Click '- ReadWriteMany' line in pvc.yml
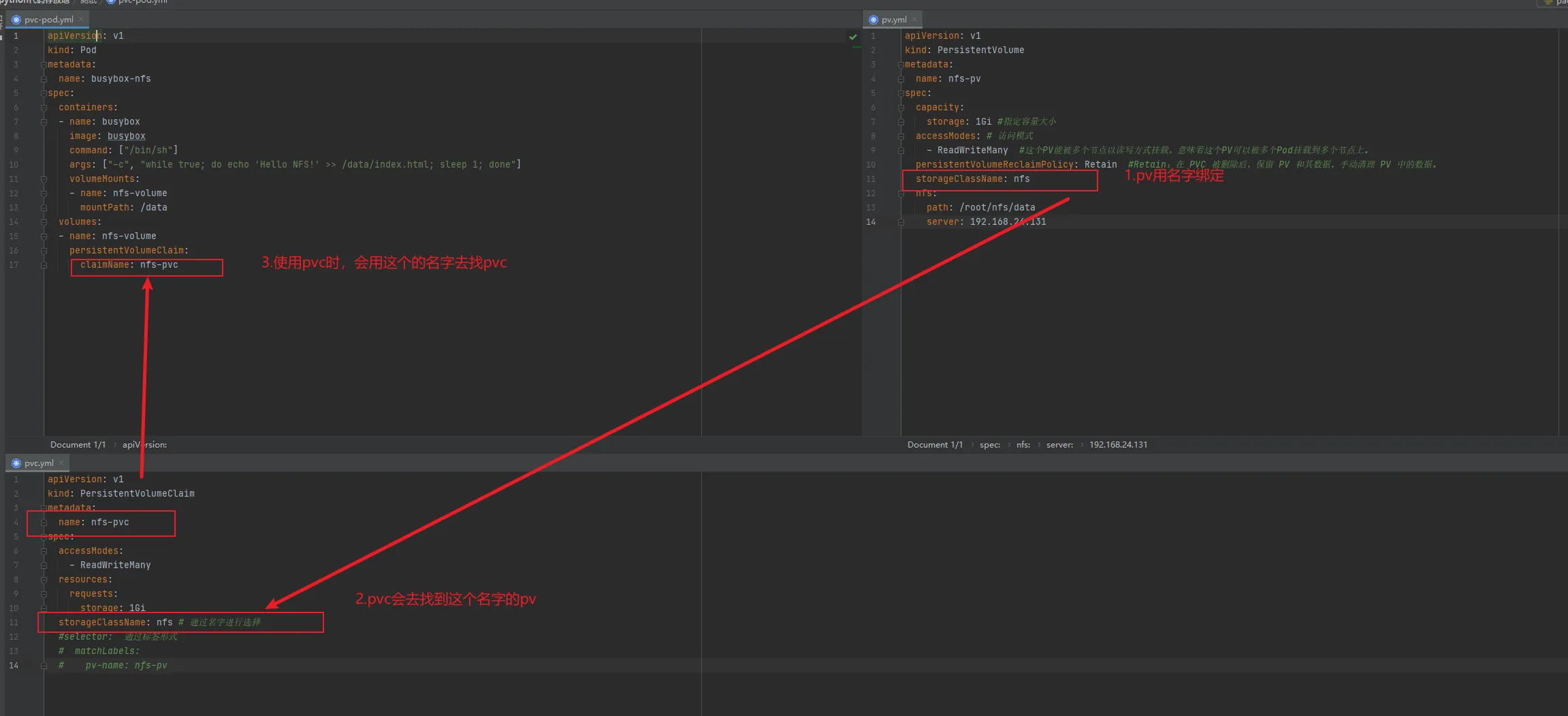The width and height of the screenshot is (1568, 716). click(x=110, y=565)
